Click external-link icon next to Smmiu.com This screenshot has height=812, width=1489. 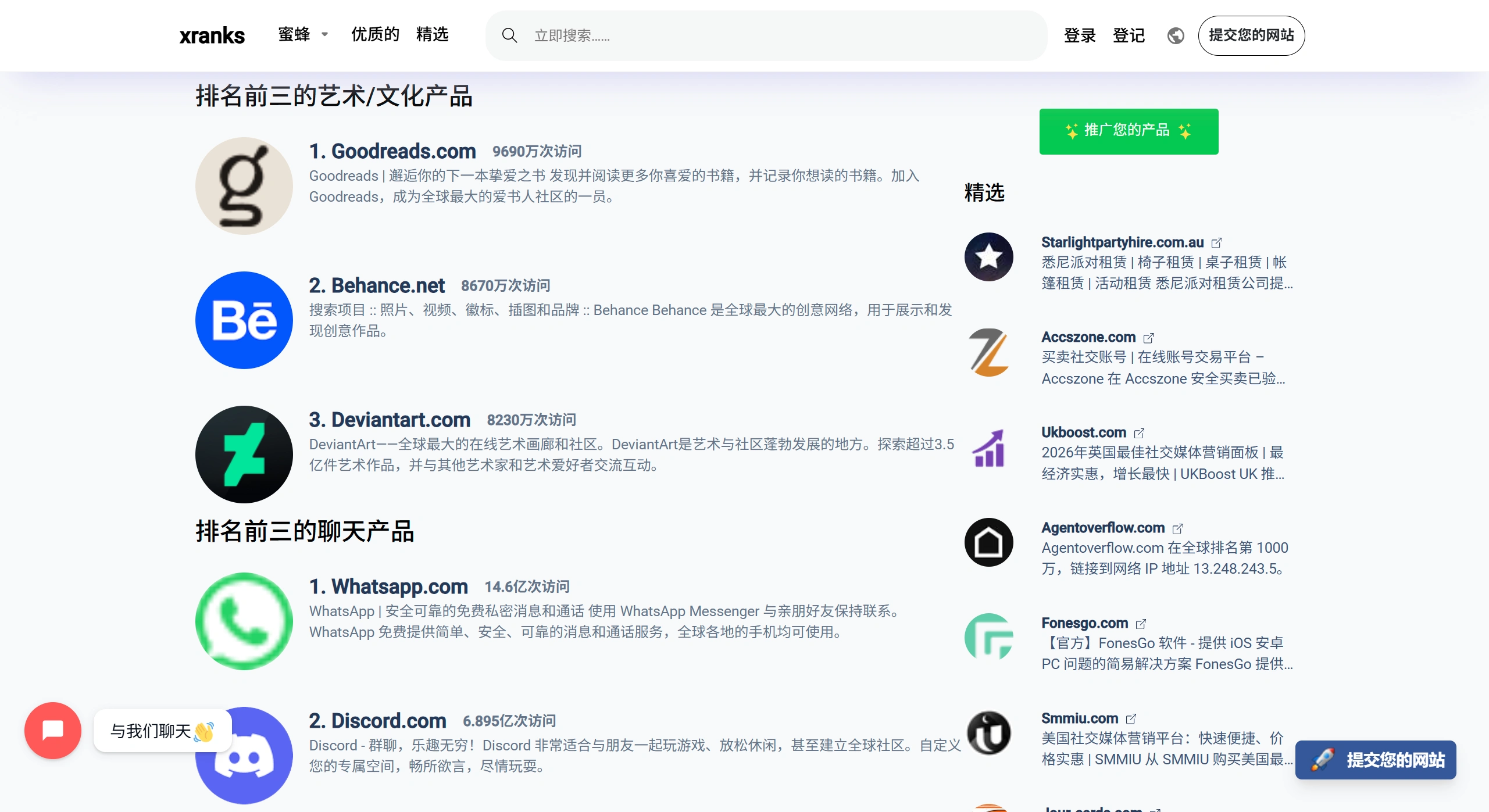click(1131, 719)
